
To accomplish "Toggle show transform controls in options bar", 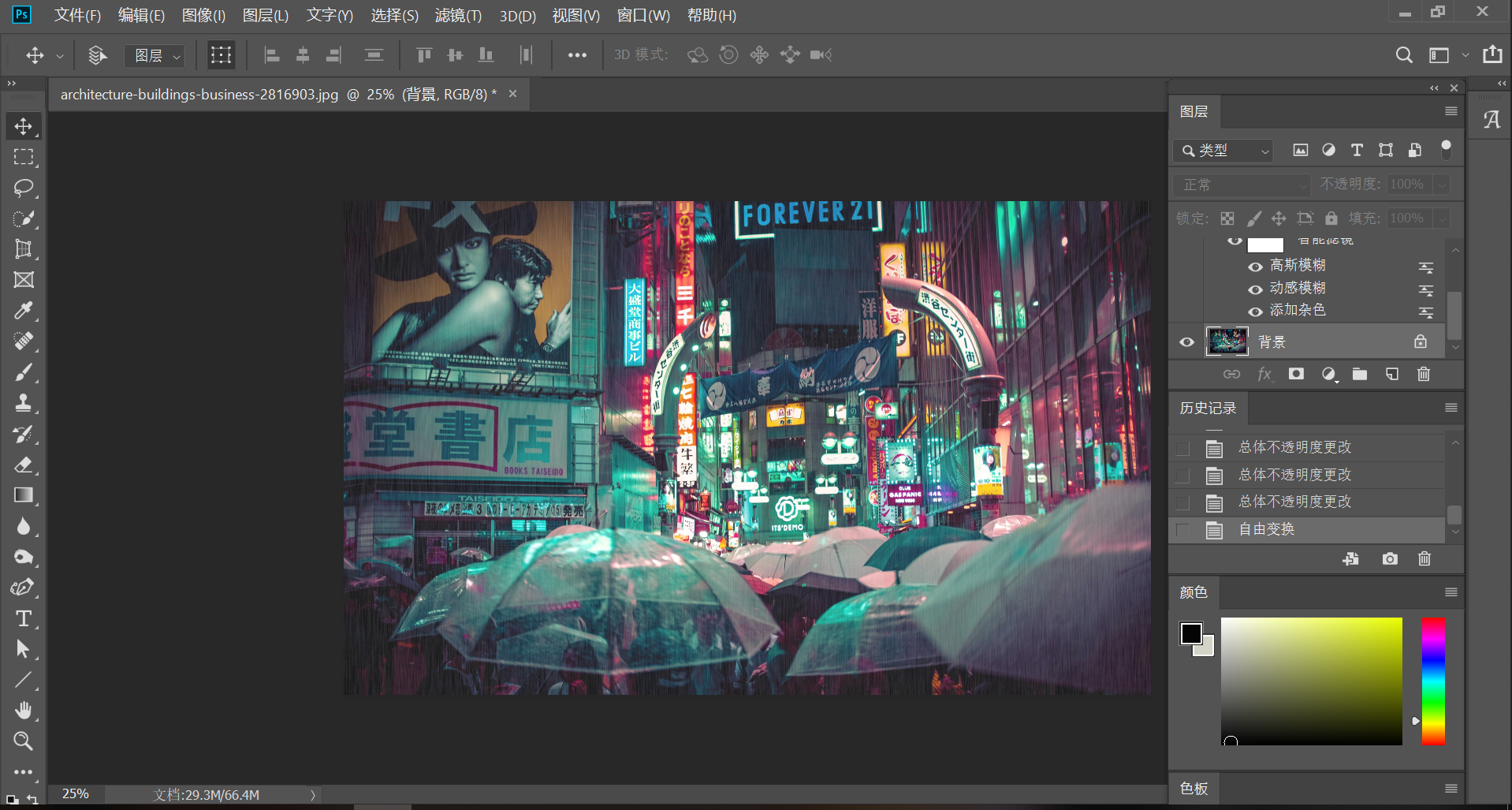I will click(221, 55).
